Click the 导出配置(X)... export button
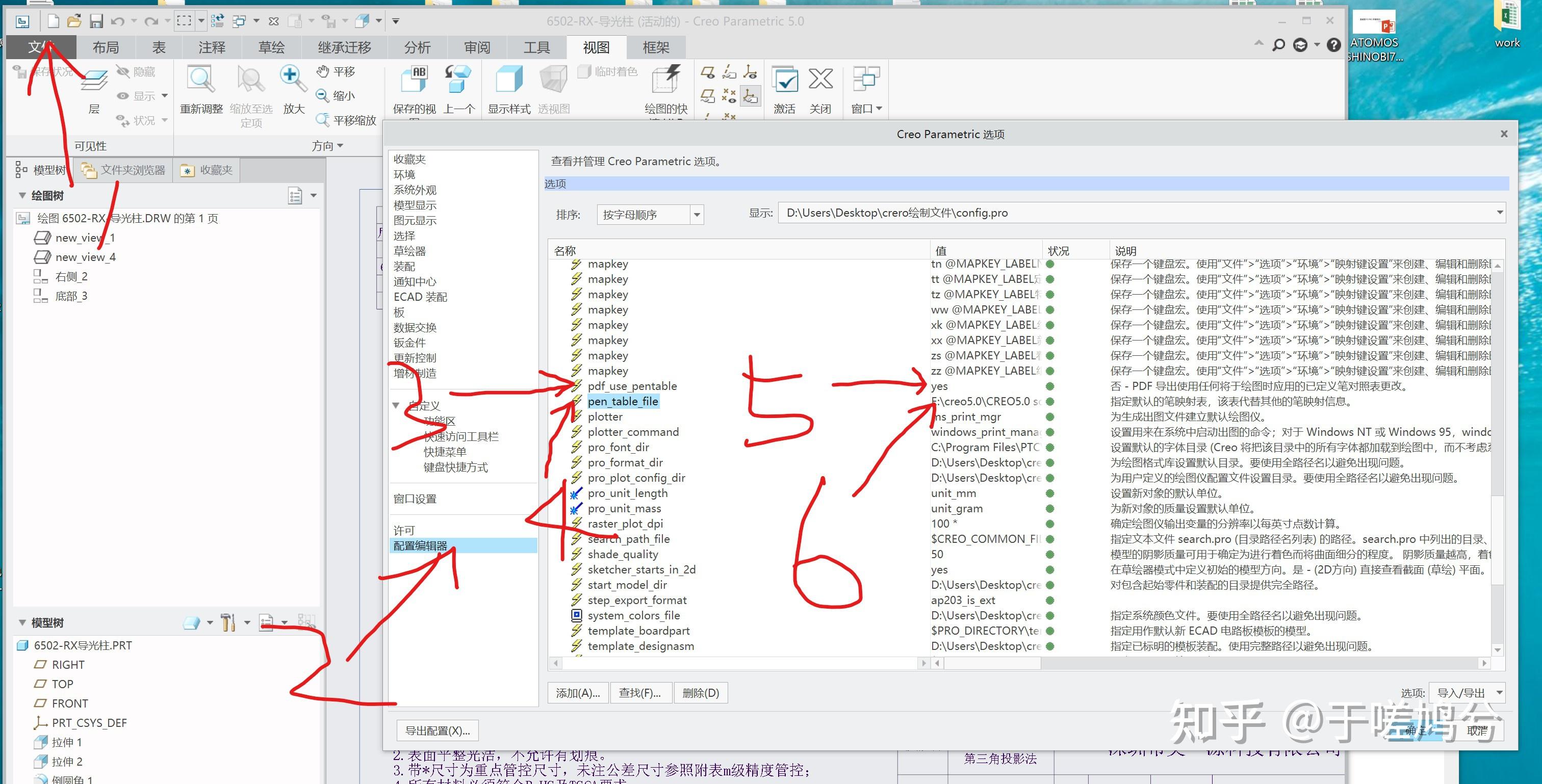 pos(438,731)
